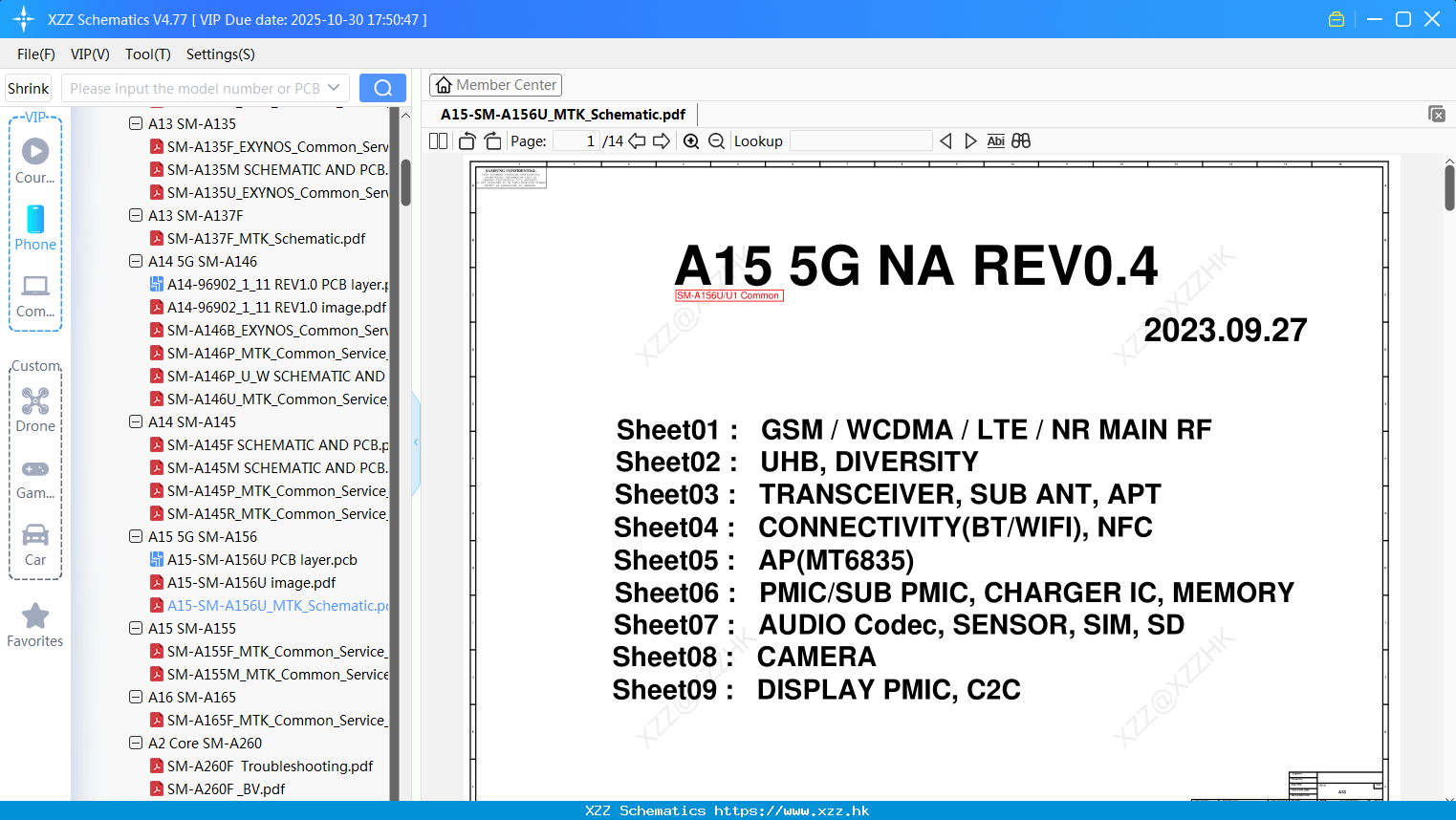The width and height of the screenshot is (1456, 820).
Task: Rotate page clockwise
Action: 492,141
